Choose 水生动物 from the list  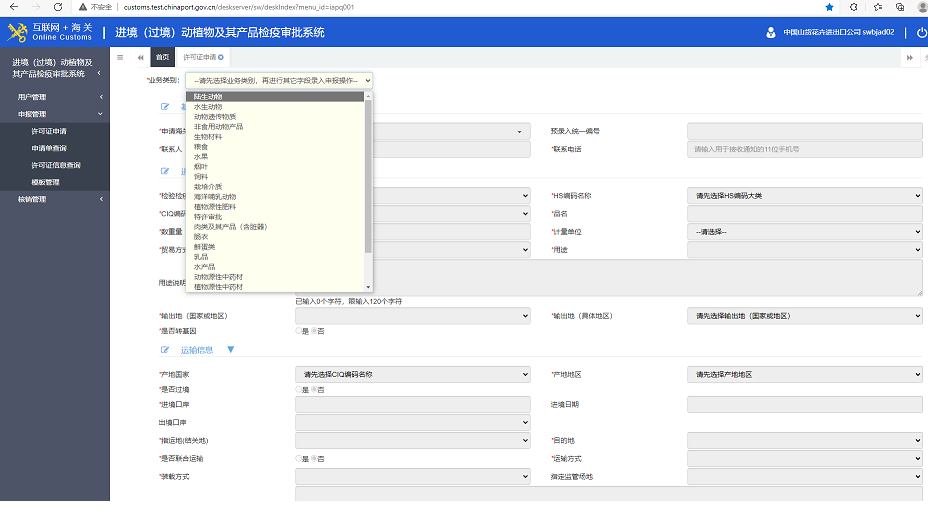pyautogui.click(x=275, y=107)
